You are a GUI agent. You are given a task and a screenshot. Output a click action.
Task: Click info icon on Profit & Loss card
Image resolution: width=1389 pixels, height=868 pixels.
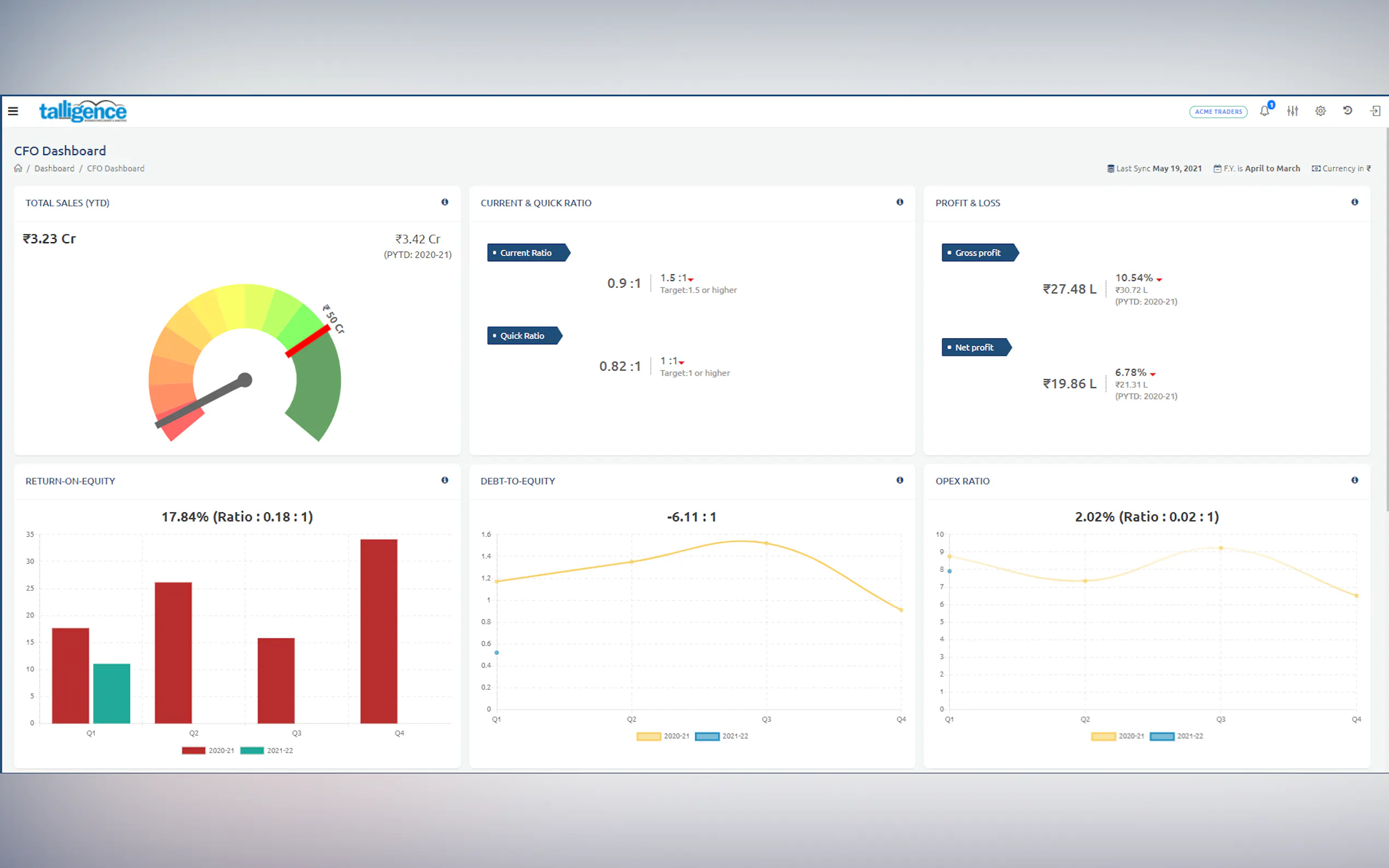(1355, 202)
